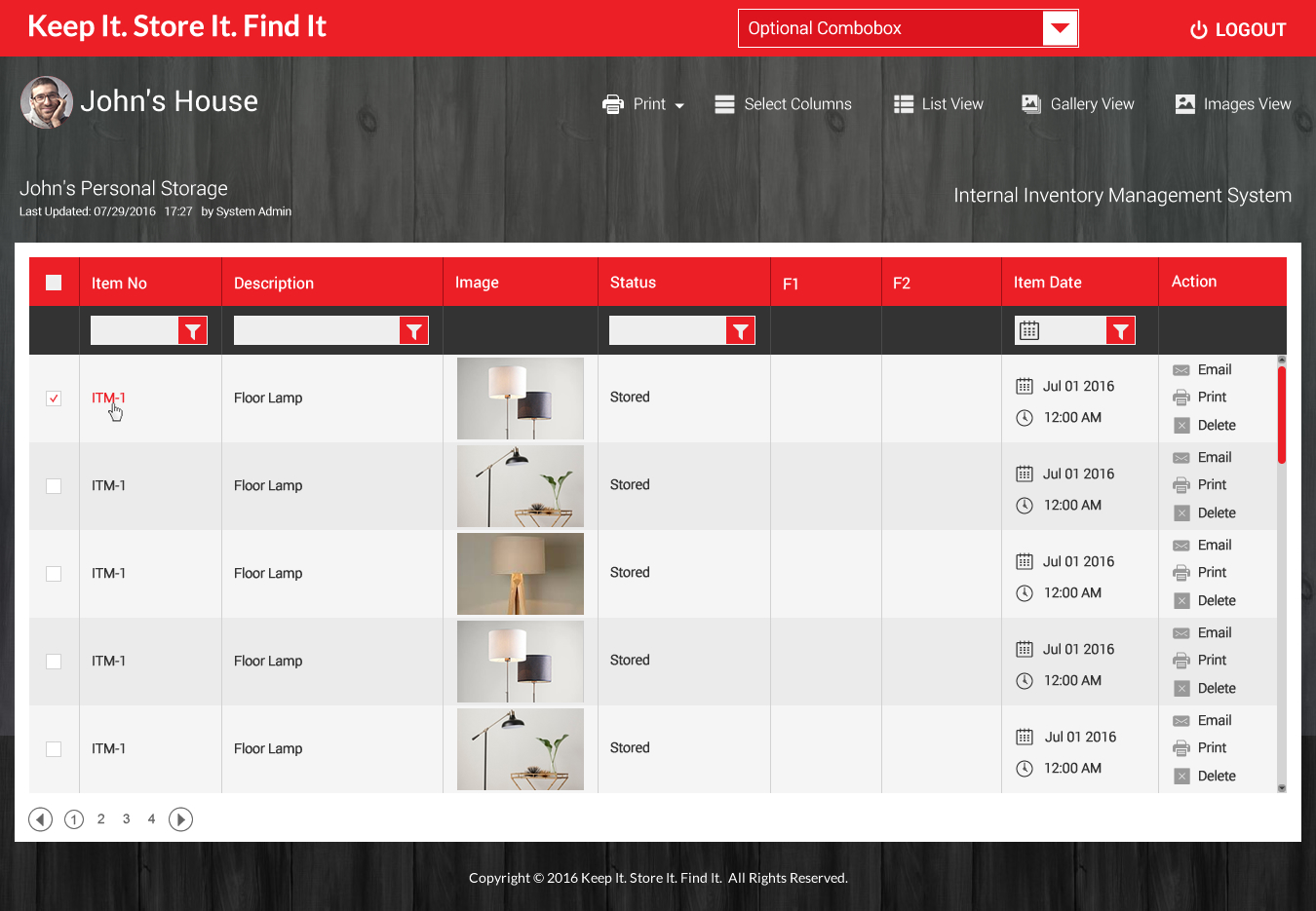Viewport: 1316px width, 911px height.
Task: Print the item in the fourth table row
Action: click(1200, 661)
